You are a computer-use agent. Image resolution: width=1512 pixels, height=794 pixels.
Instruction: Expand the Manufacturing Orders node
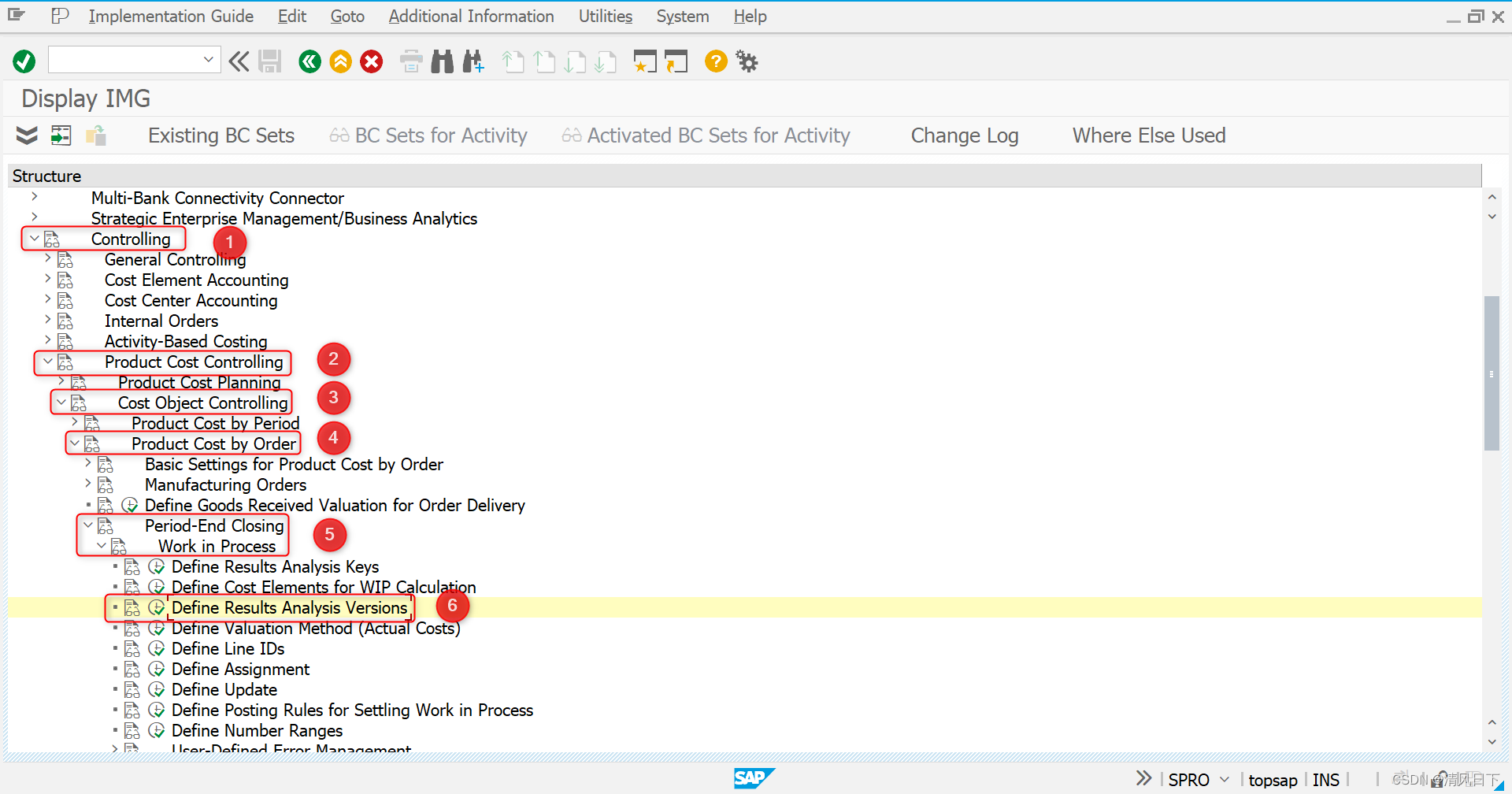click(x=88, y=484)
